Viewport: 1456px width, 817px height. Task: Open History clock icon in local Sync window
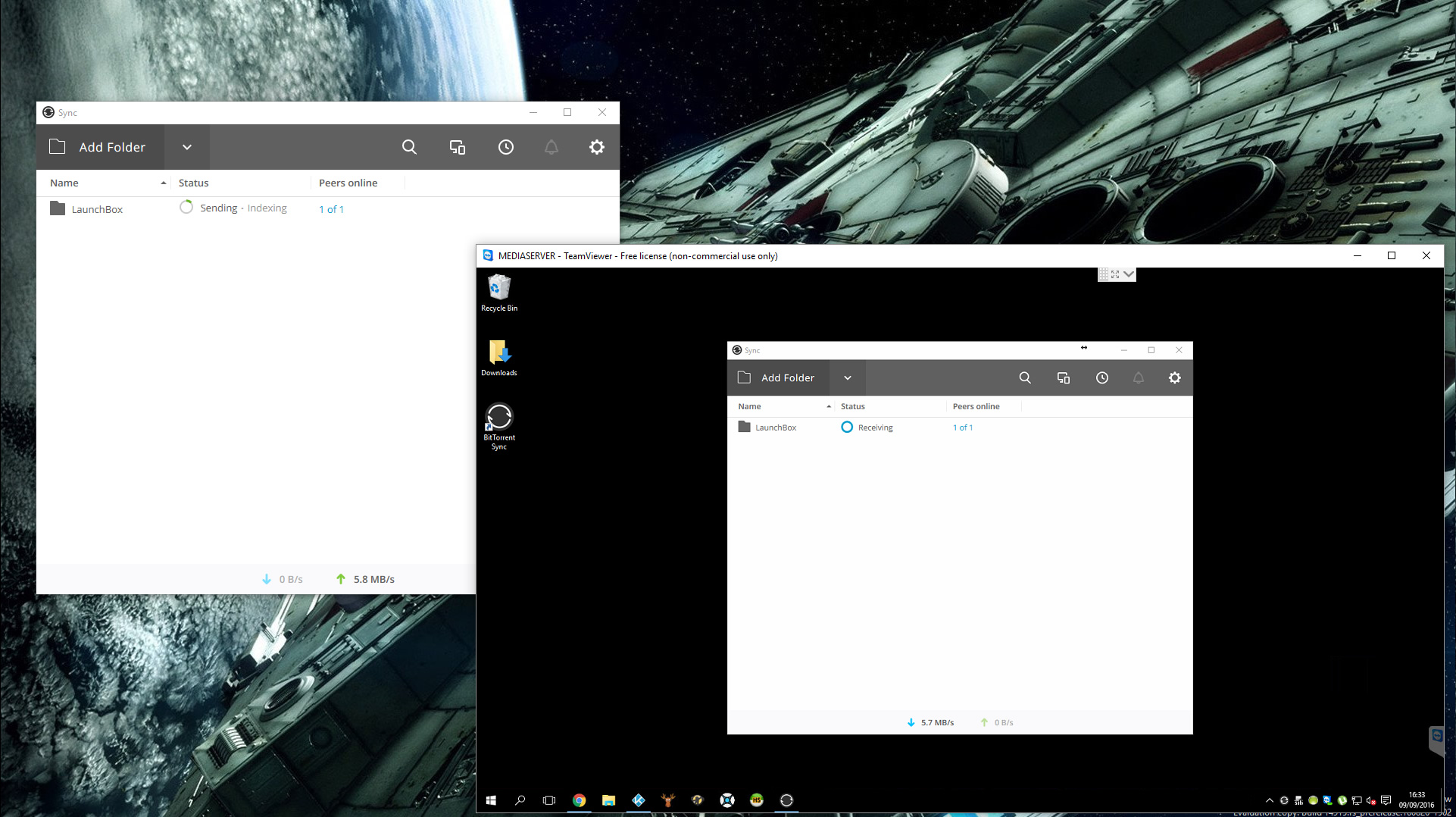click(506, 147)
